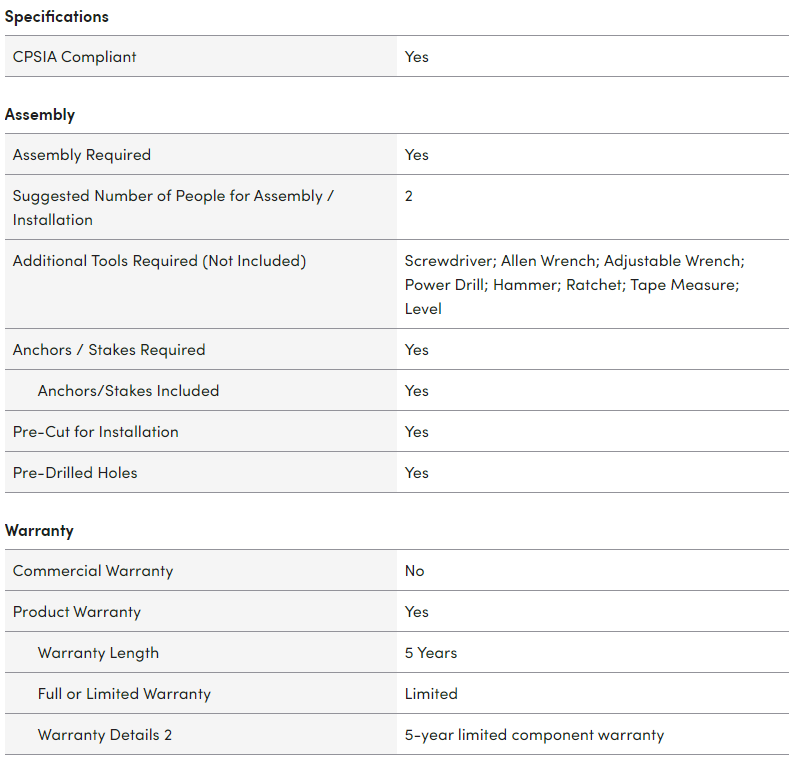Select the Warranty Length label
Screen dimensions: 795x767
tap(98, 653)
